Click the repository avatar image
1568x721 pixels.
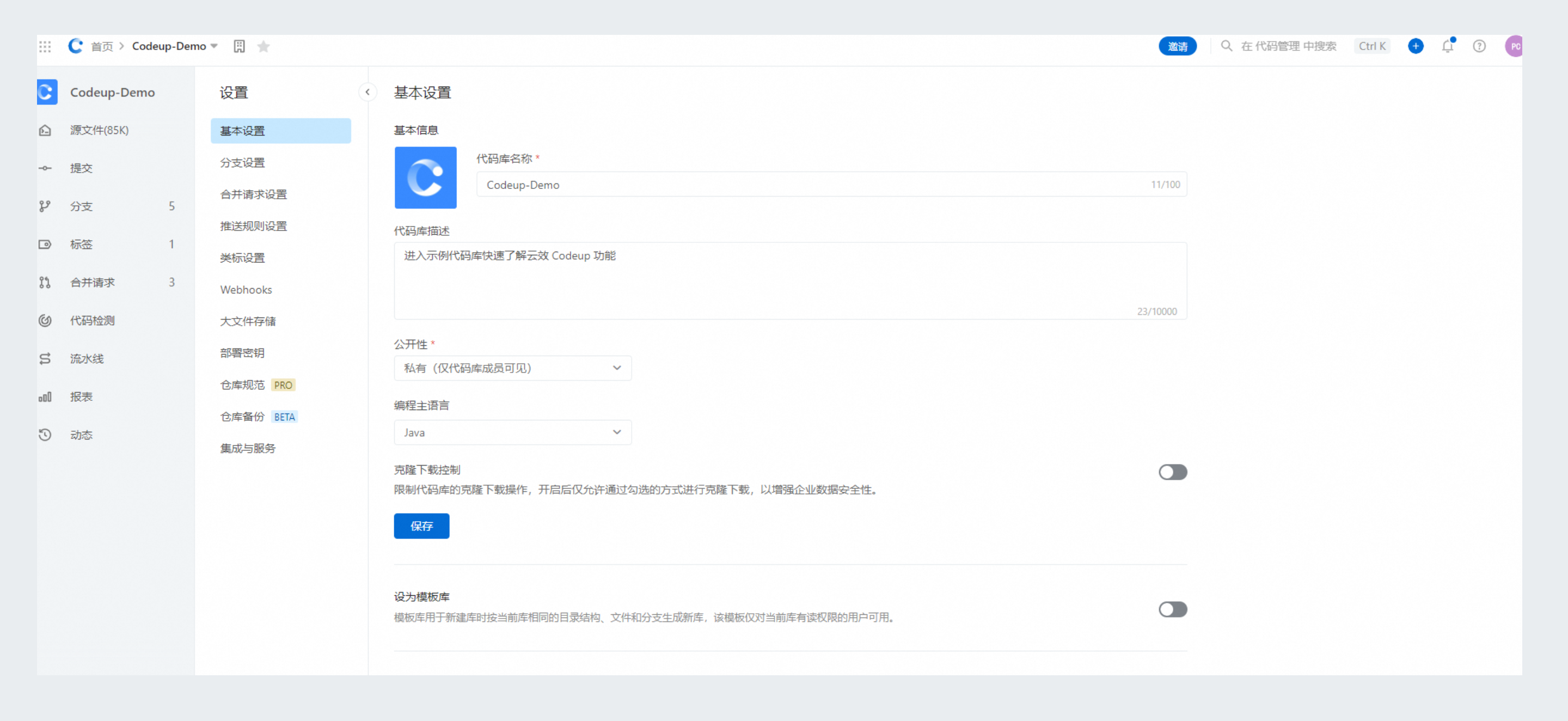click(x=425, y=178)
